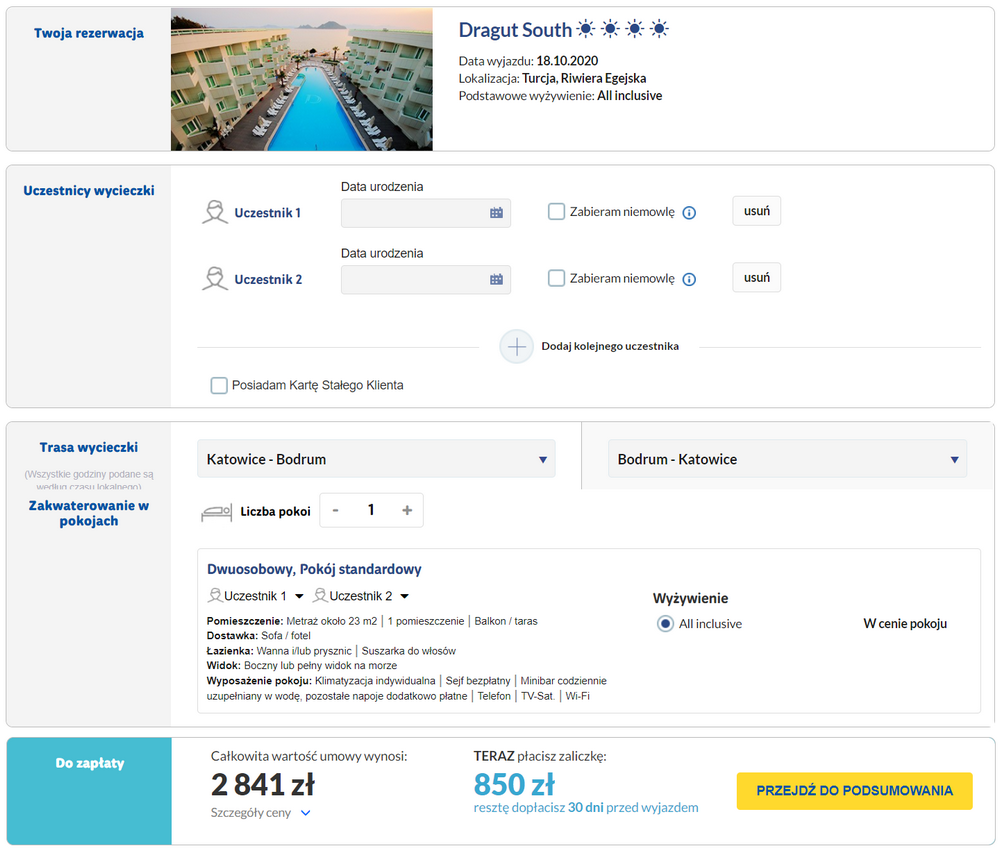Click the bed icon next to Liczba pokoi

(x=216, y=512)
